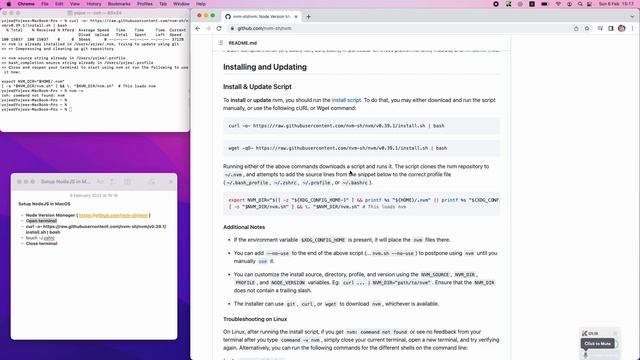Image resolution: width=640 pixels, height=360 pixels.
Task: Click the Troubleshooting on Linux heading
Action: click(255, 319)
